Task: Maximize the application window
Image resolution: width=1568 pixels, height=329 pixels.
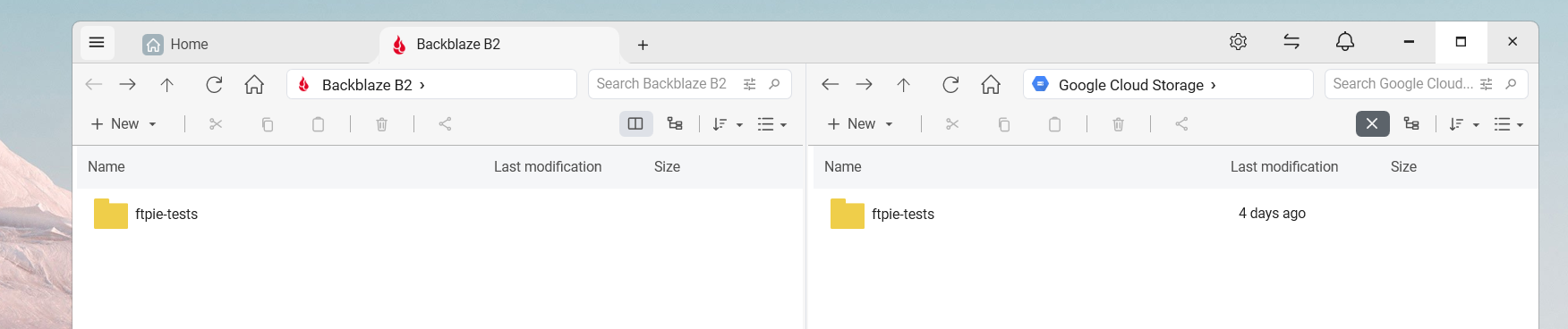Action: [x=1461, y=42]
